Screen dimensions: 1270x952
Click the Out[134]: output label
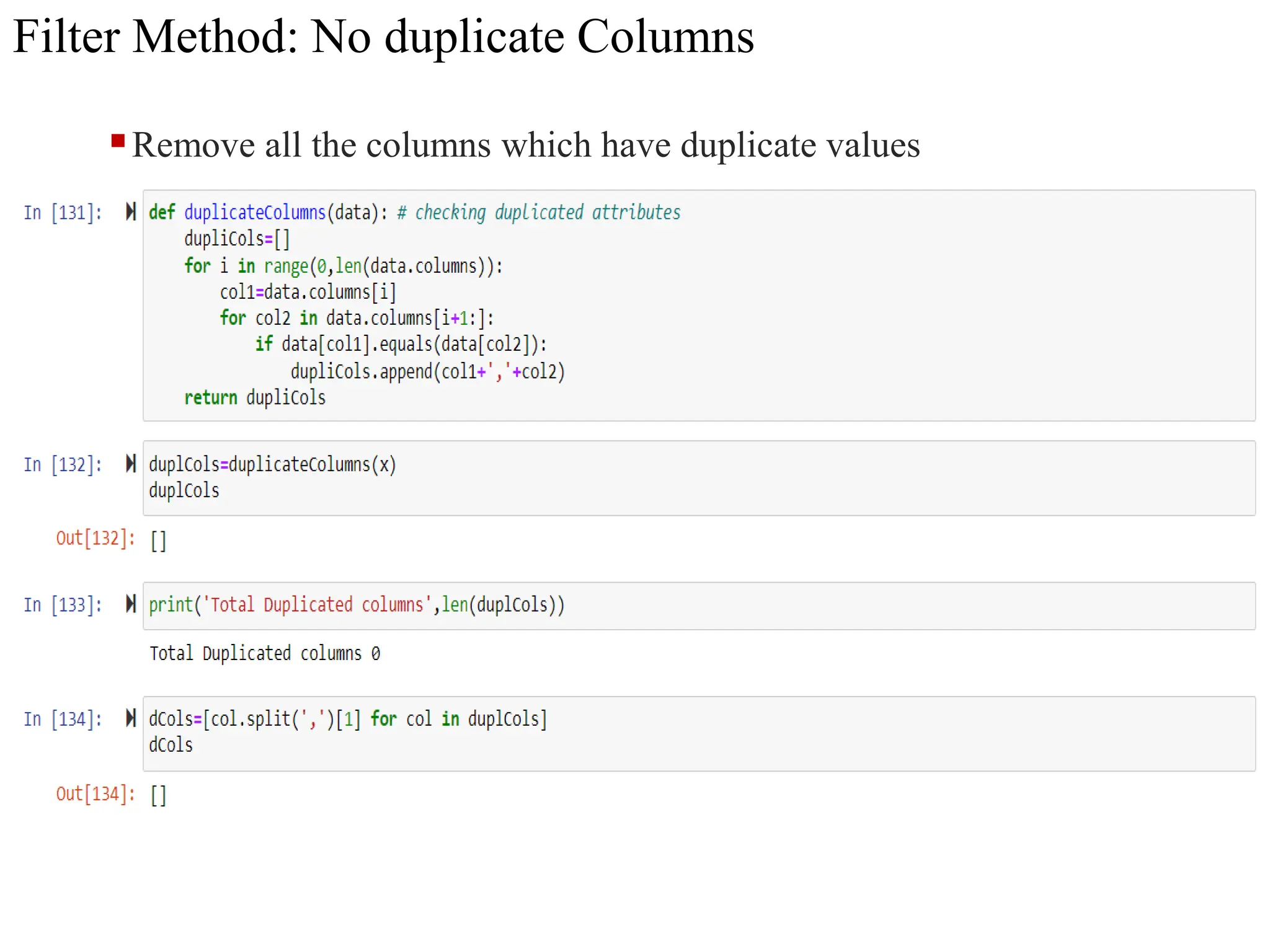[95, 794]
